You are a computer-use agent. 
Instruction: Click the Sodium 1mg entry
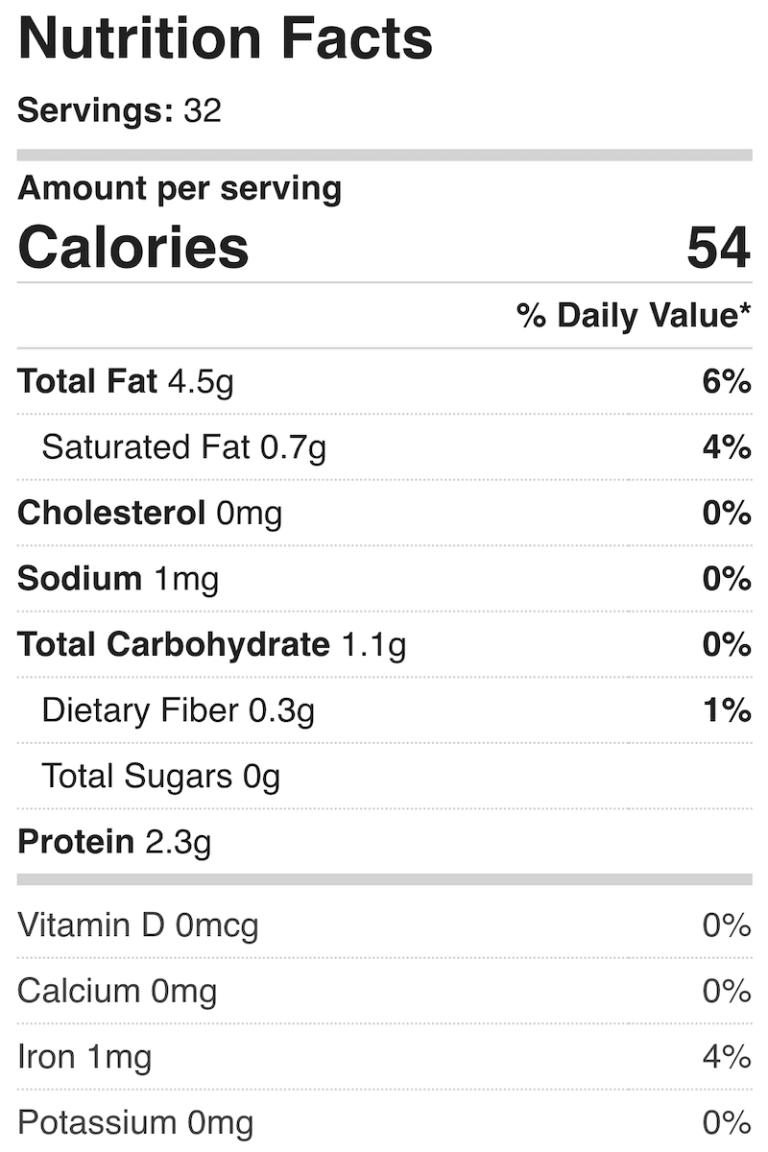118,579
